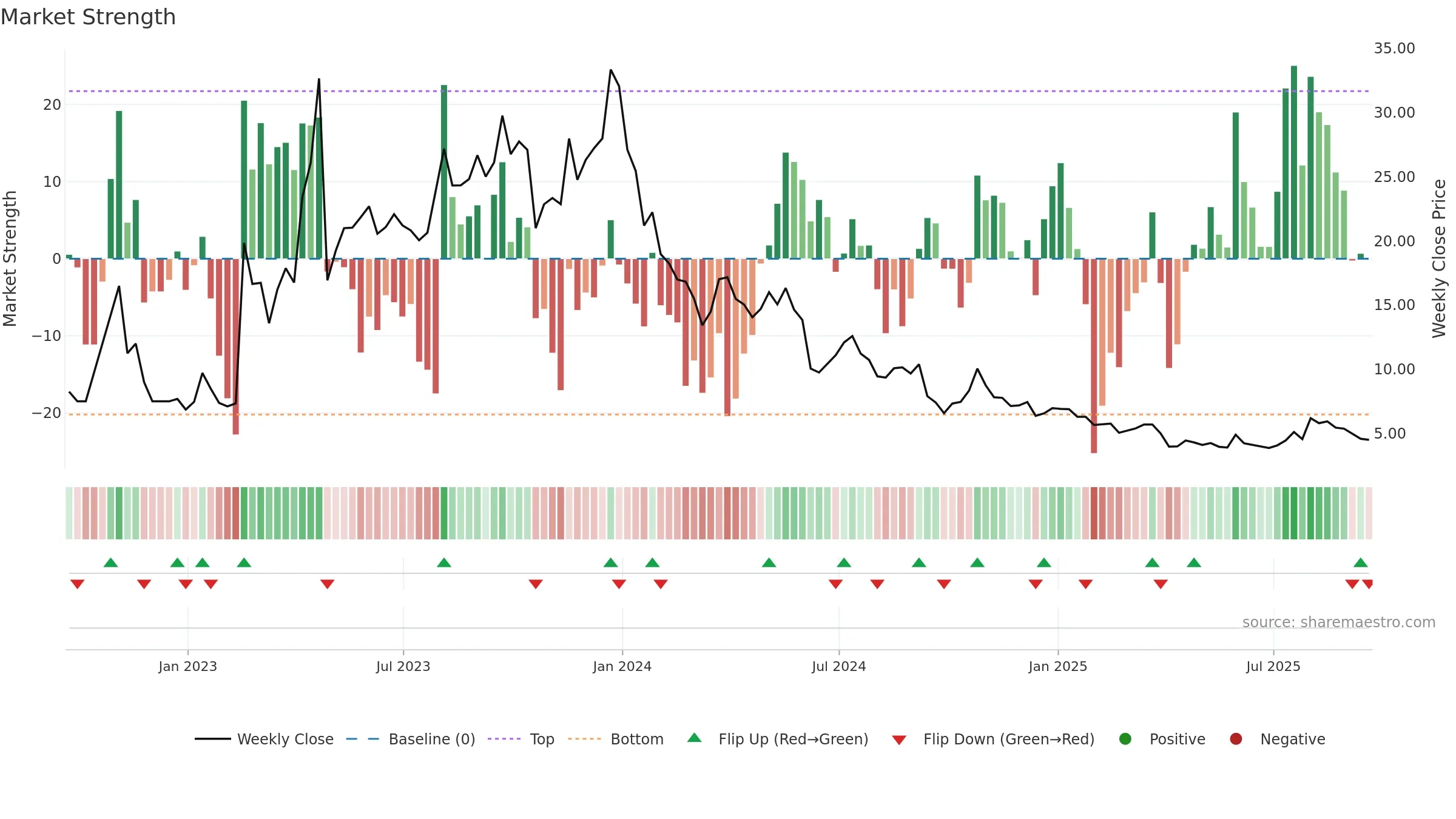Click the red Flip Down legend triangle
Screen dimensions: 1456x819
(899, 740)
